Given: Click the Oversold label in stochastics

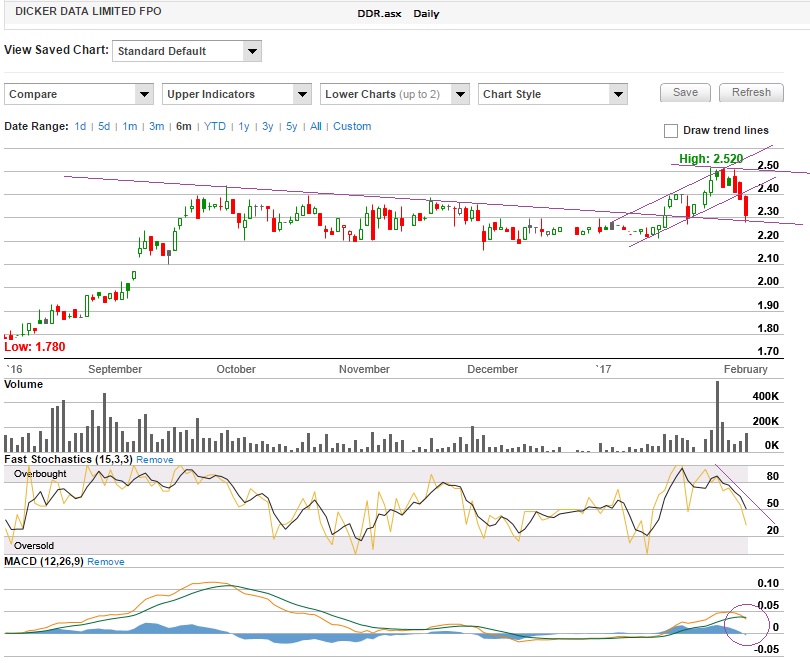Looking at the screenshot, I should pos(34,546).
